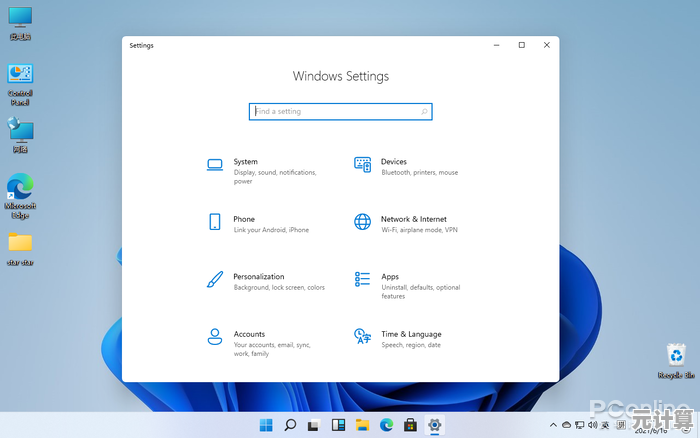Screen dimensions: 700x438
Task: Open Accounts settings
Action: (249, 335)
